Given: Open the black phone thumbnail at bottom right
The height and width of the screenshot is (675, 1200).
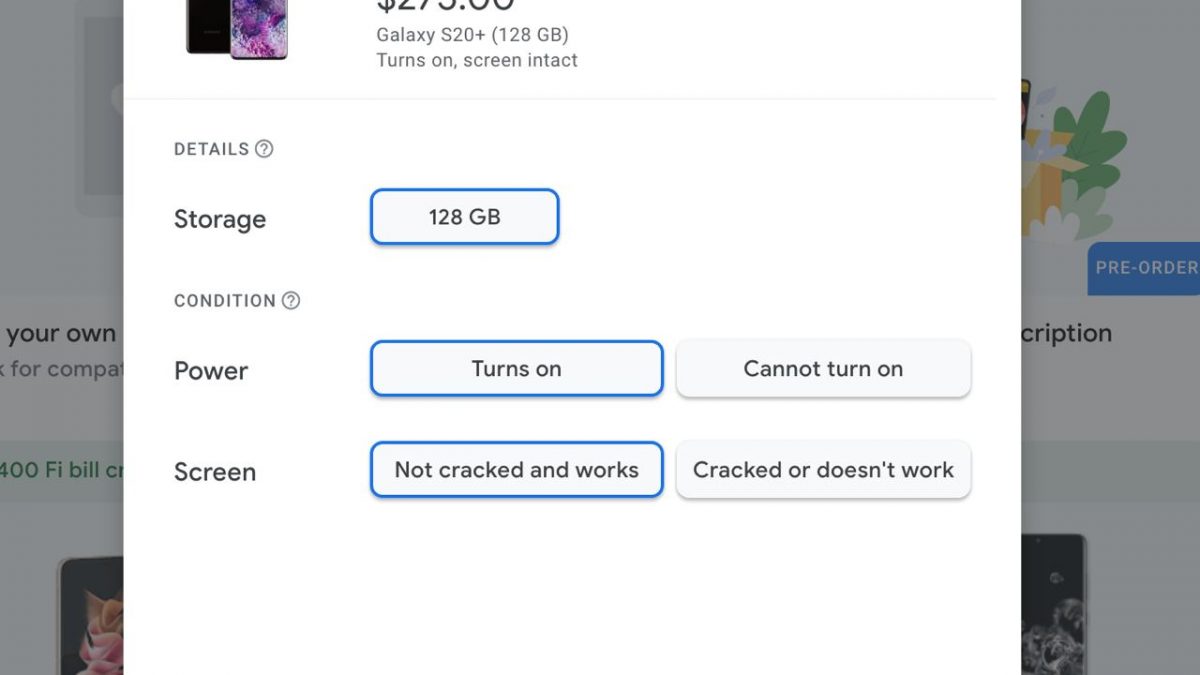Looking at the screenshot, I should [x=1053, y=605].
